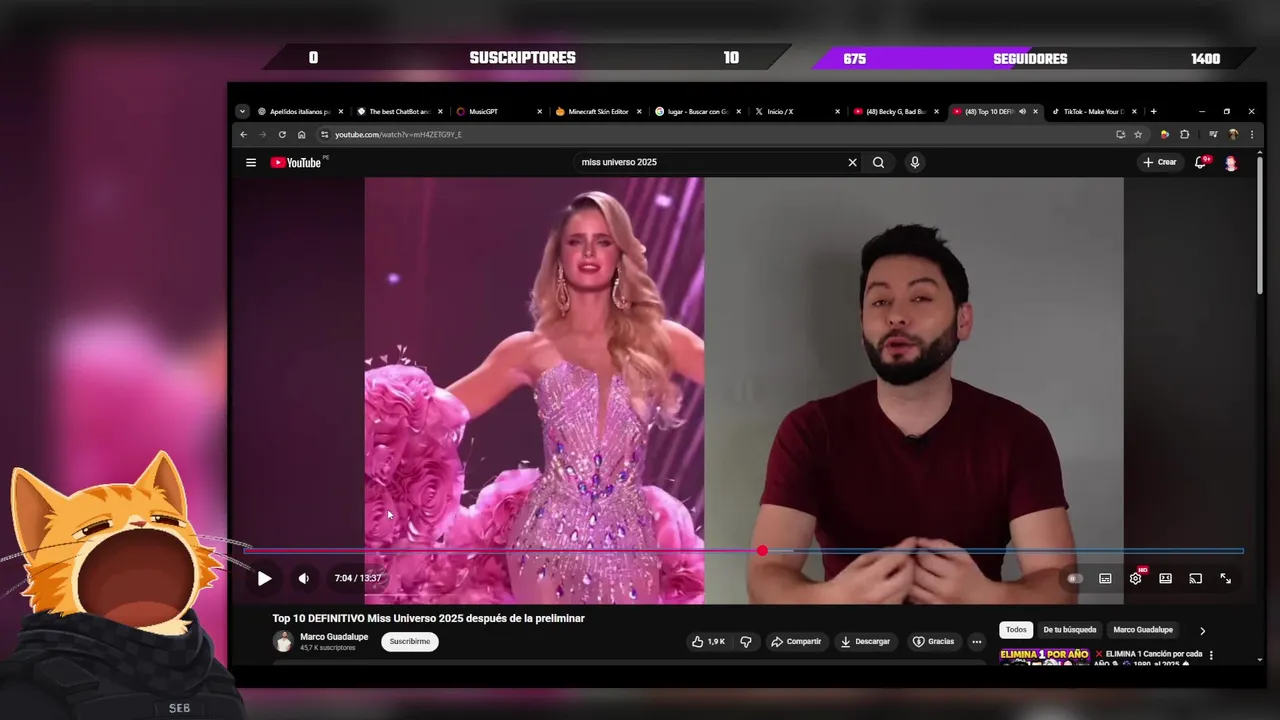Switch to Minecraft Skin Editor tab
This screenshot has height=720, width=1280.
coord(598,111)
